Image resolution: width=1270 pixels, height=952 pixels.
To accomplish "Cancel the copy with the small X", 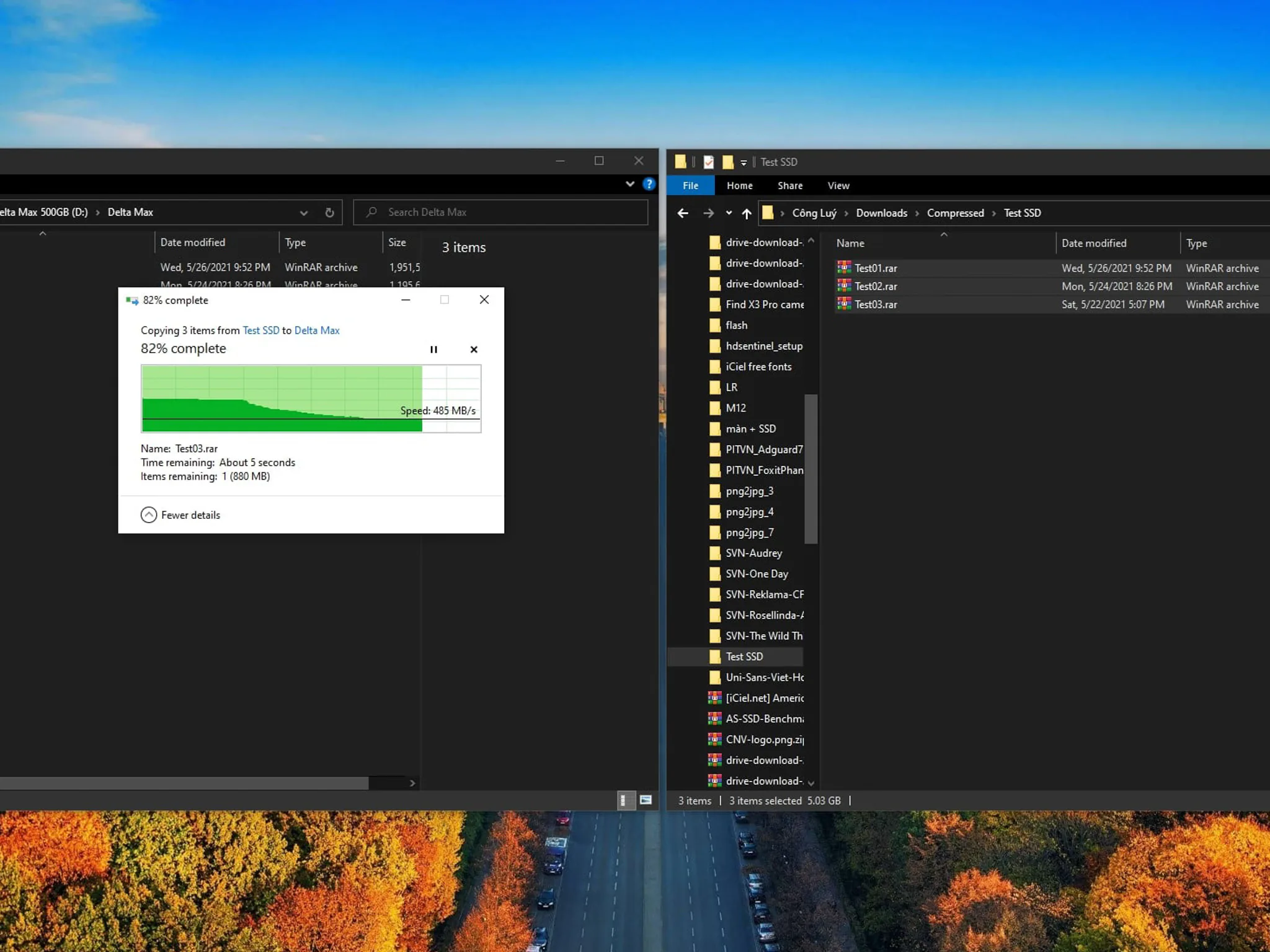I will pos(474,350).
